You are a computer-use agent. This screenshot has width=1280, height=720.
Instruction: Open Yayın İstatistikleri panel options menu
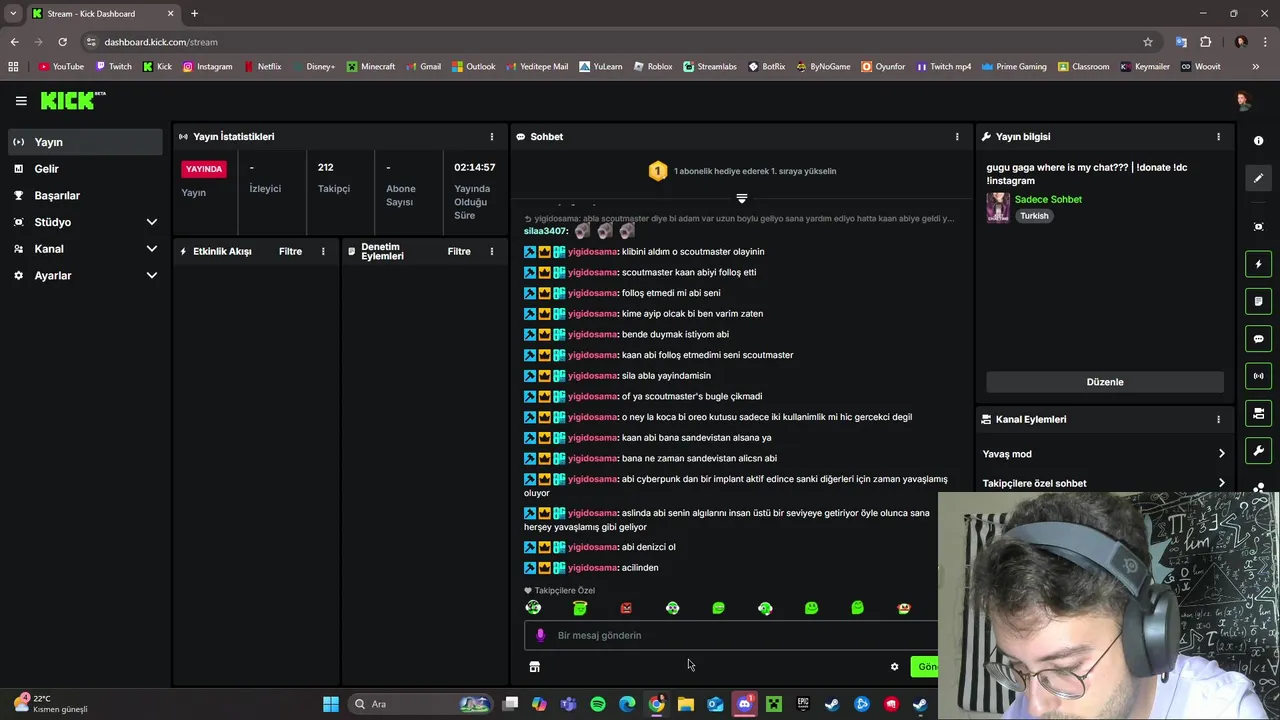[491, 137]
